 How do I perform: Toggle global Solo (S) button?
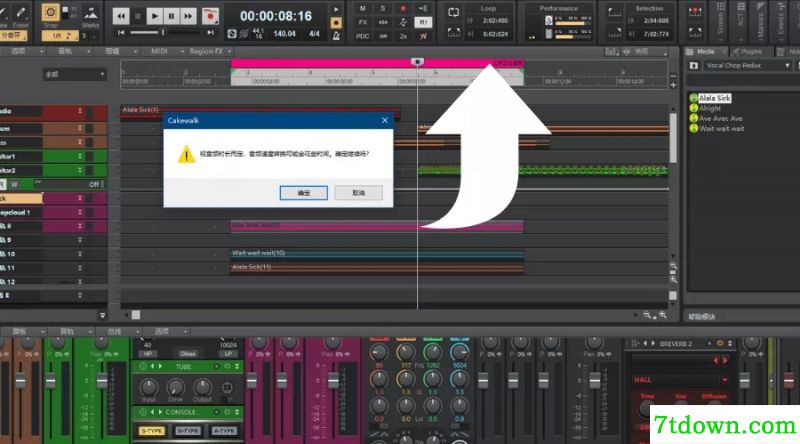pos(383,9)
